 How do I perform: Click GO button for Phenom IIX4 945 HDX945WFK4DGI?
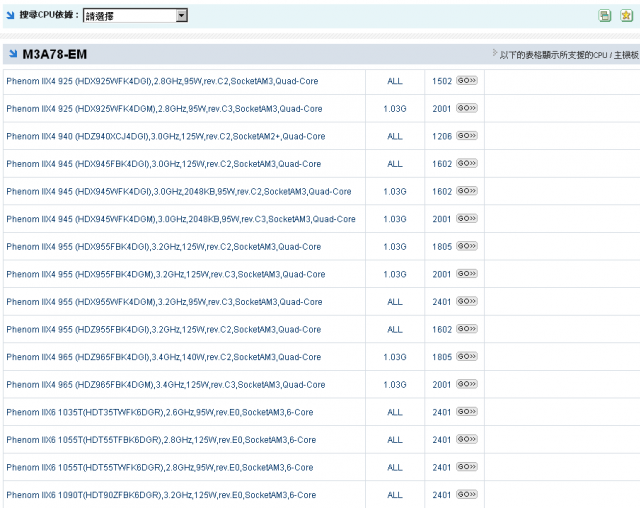(467, 191)
